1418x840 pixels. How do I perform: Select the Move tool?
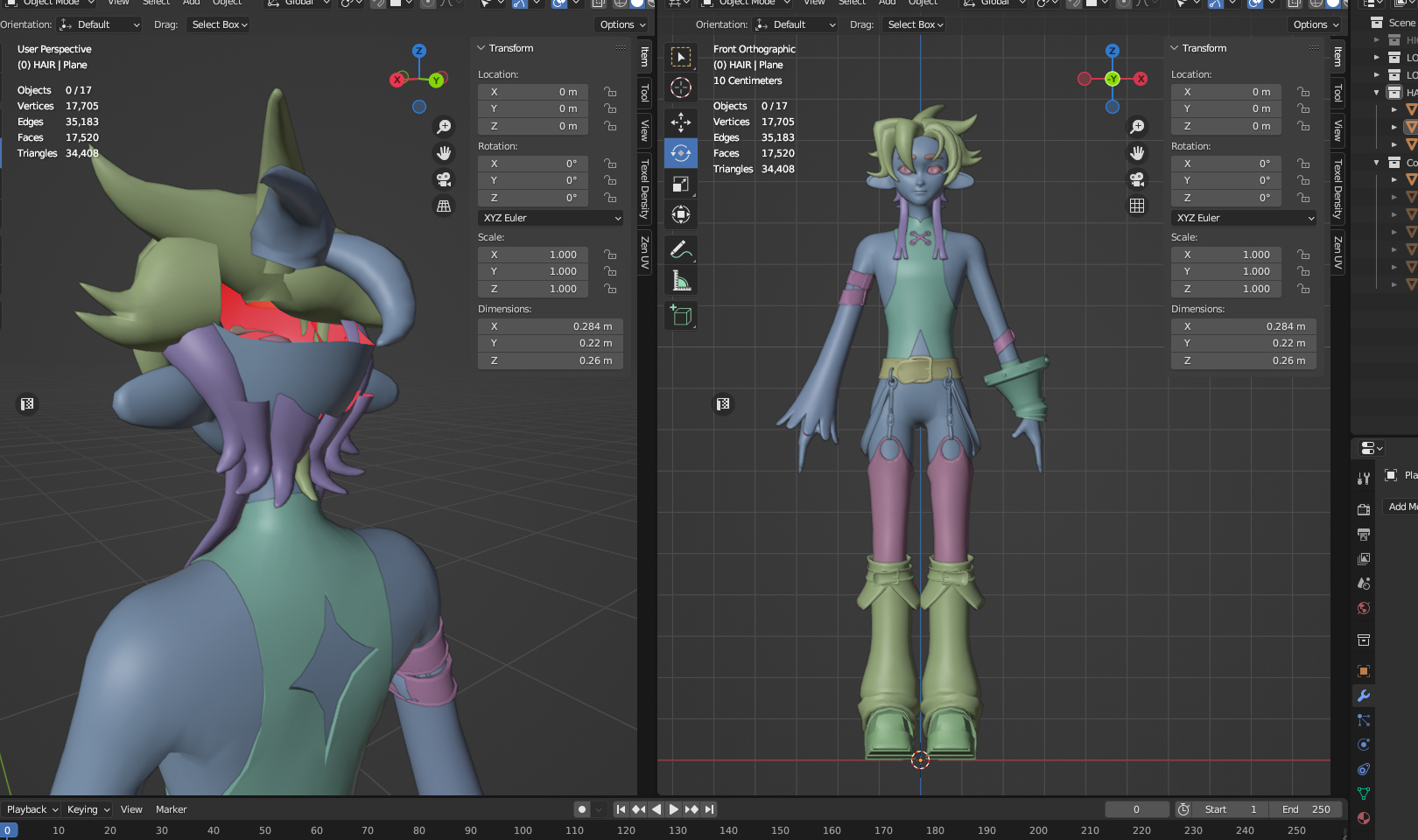click(680, 122)
